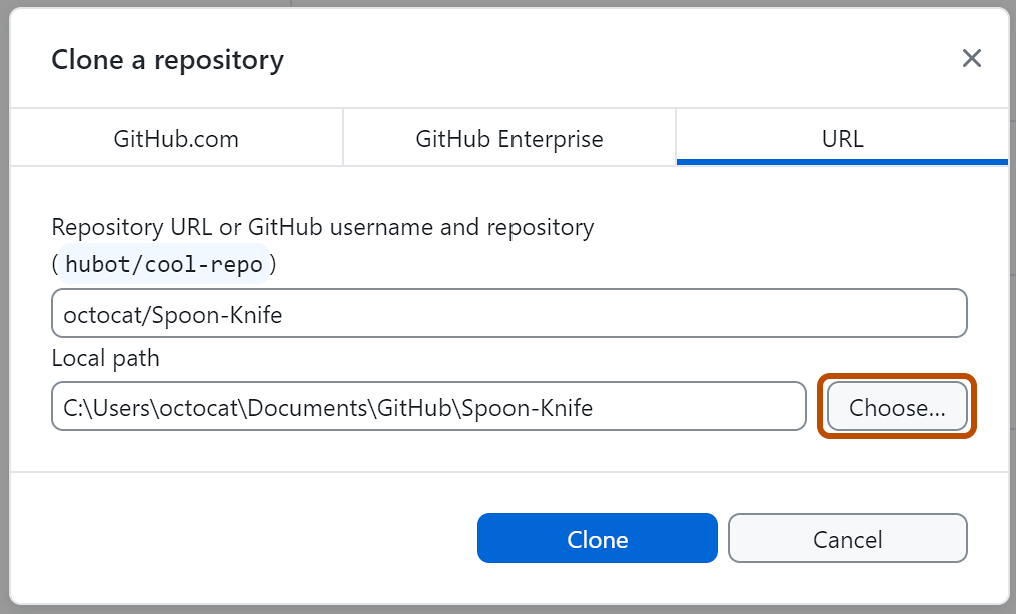Viewport: 1016px width, 614px height.
Task: Click the Repository URL field label
Action: tap(322, 227)
